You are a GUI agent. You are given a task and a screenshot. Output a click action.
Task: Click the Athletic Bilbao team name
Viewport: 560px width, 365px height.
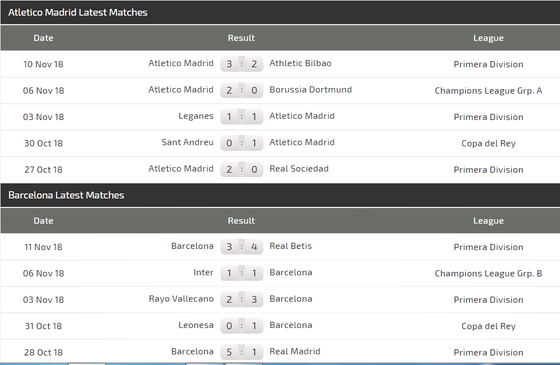tap(300, 63)
